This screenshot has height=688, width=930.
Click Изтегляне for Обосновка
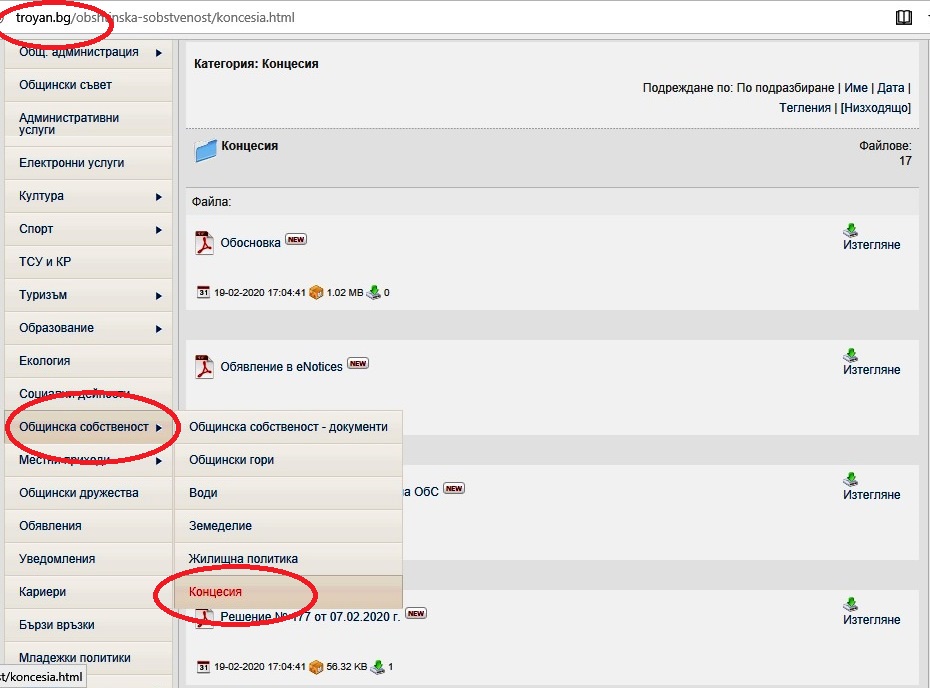871,245
